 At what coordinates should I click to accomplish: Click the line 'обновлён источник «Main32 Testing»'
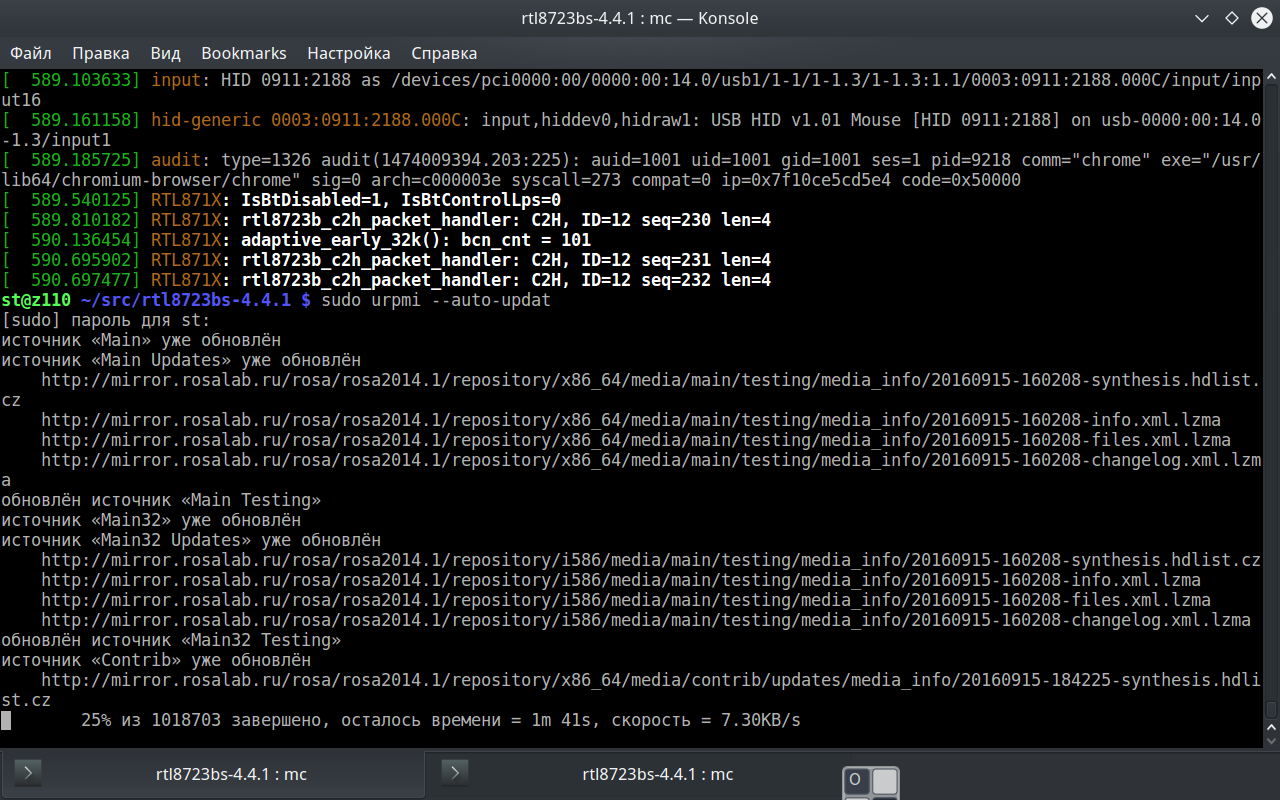point(171,640)
